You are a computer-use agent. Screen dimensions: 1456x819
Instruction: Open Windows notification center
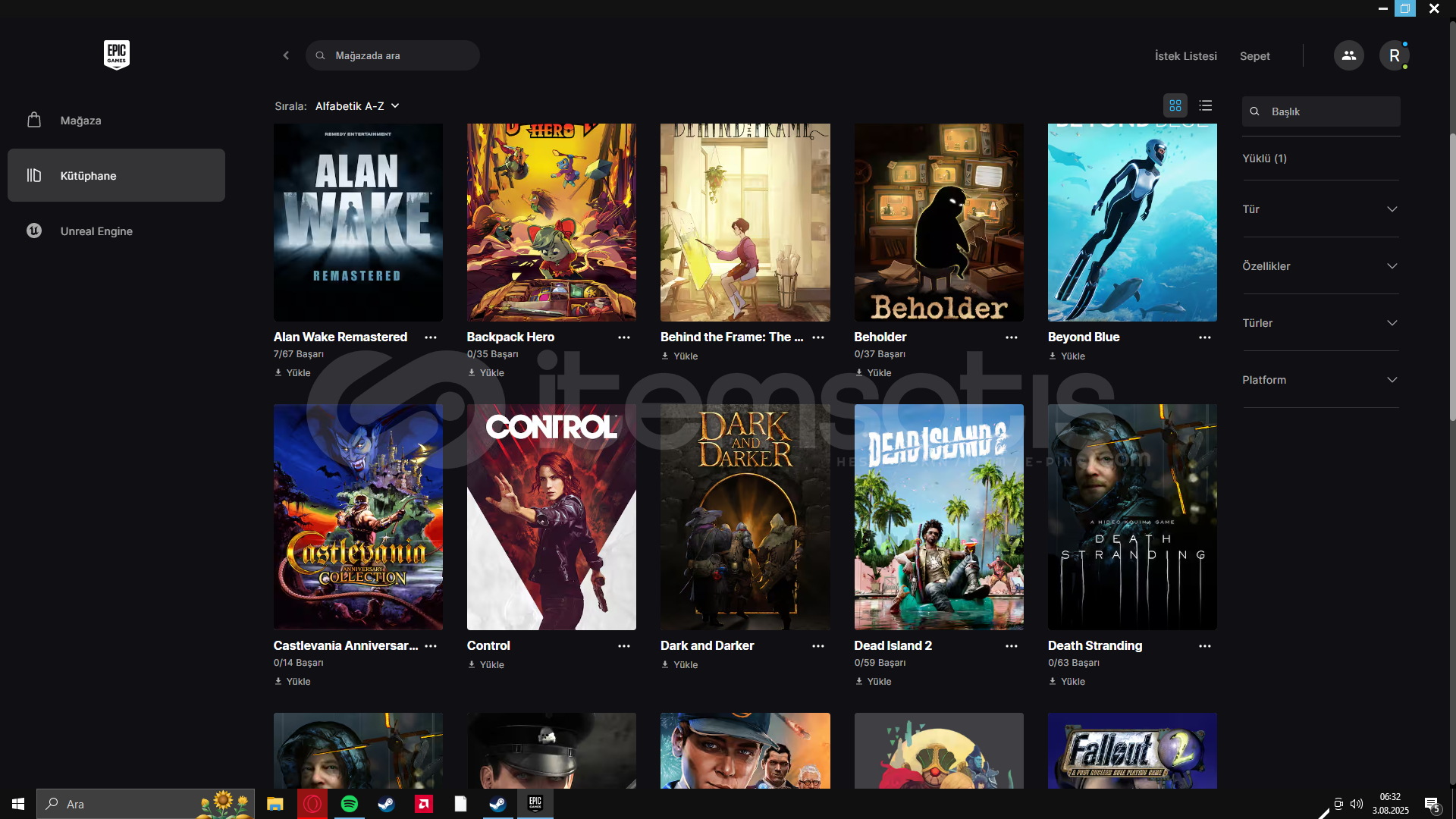pyautogui.click(x=1432, y=804)
